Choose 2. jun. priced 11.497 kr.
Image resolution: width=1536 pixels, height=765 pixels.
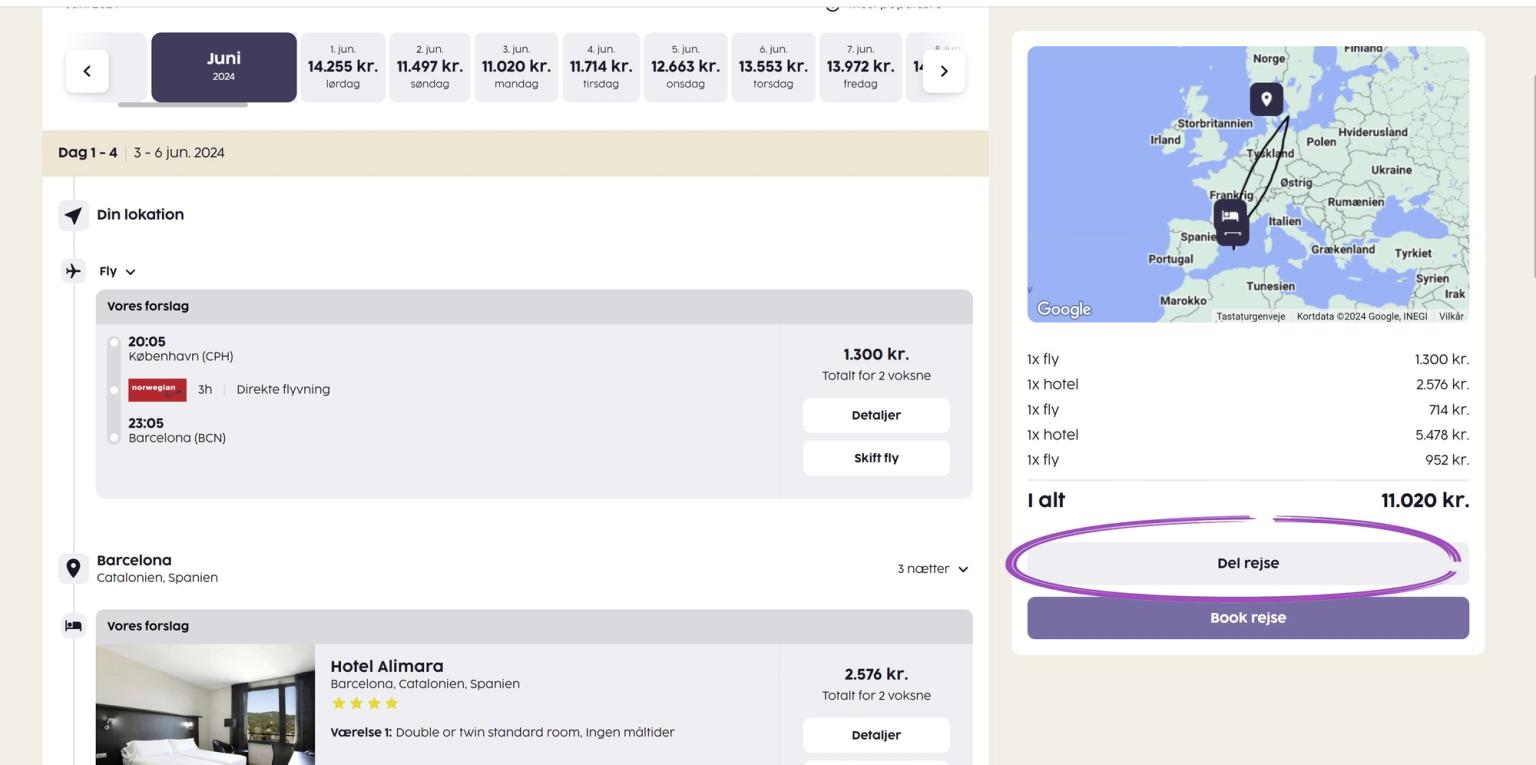click(429, 67)
